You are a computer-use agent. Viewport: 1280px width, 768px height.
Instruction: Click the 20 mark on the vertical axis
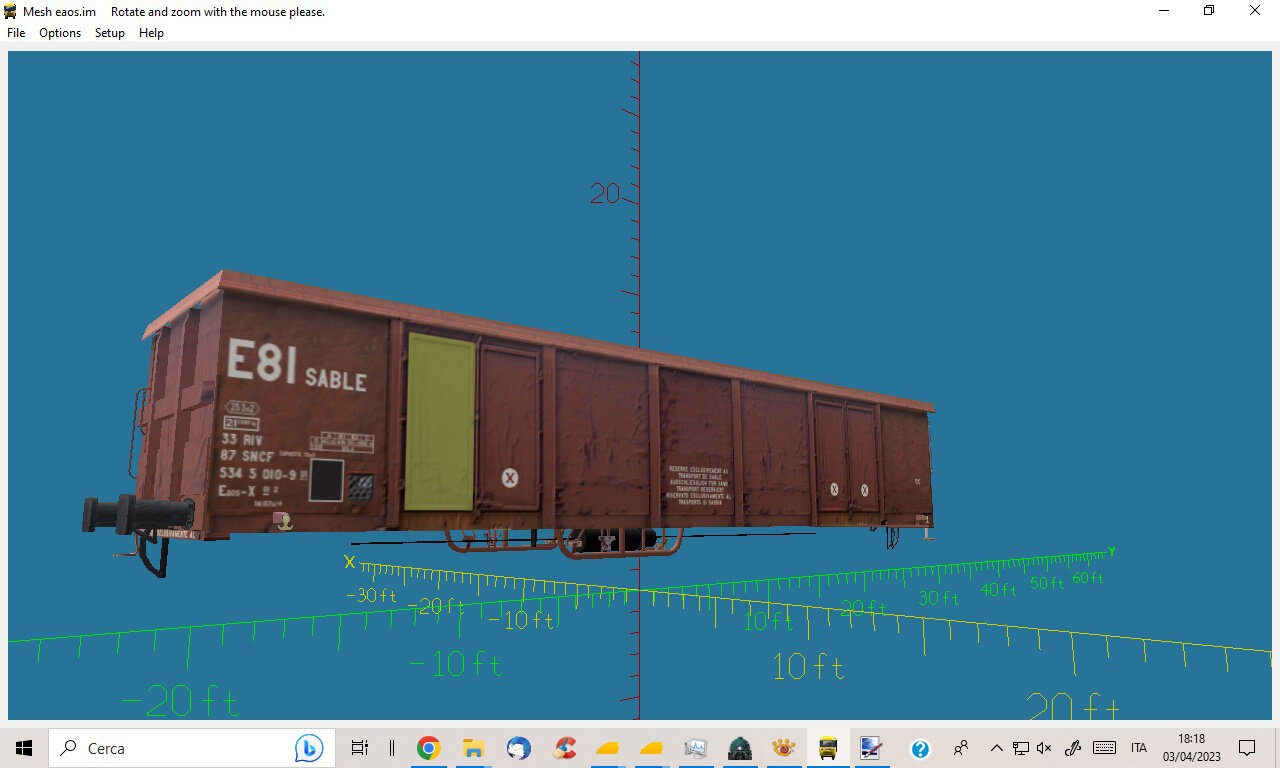click(x=605, y=194)
